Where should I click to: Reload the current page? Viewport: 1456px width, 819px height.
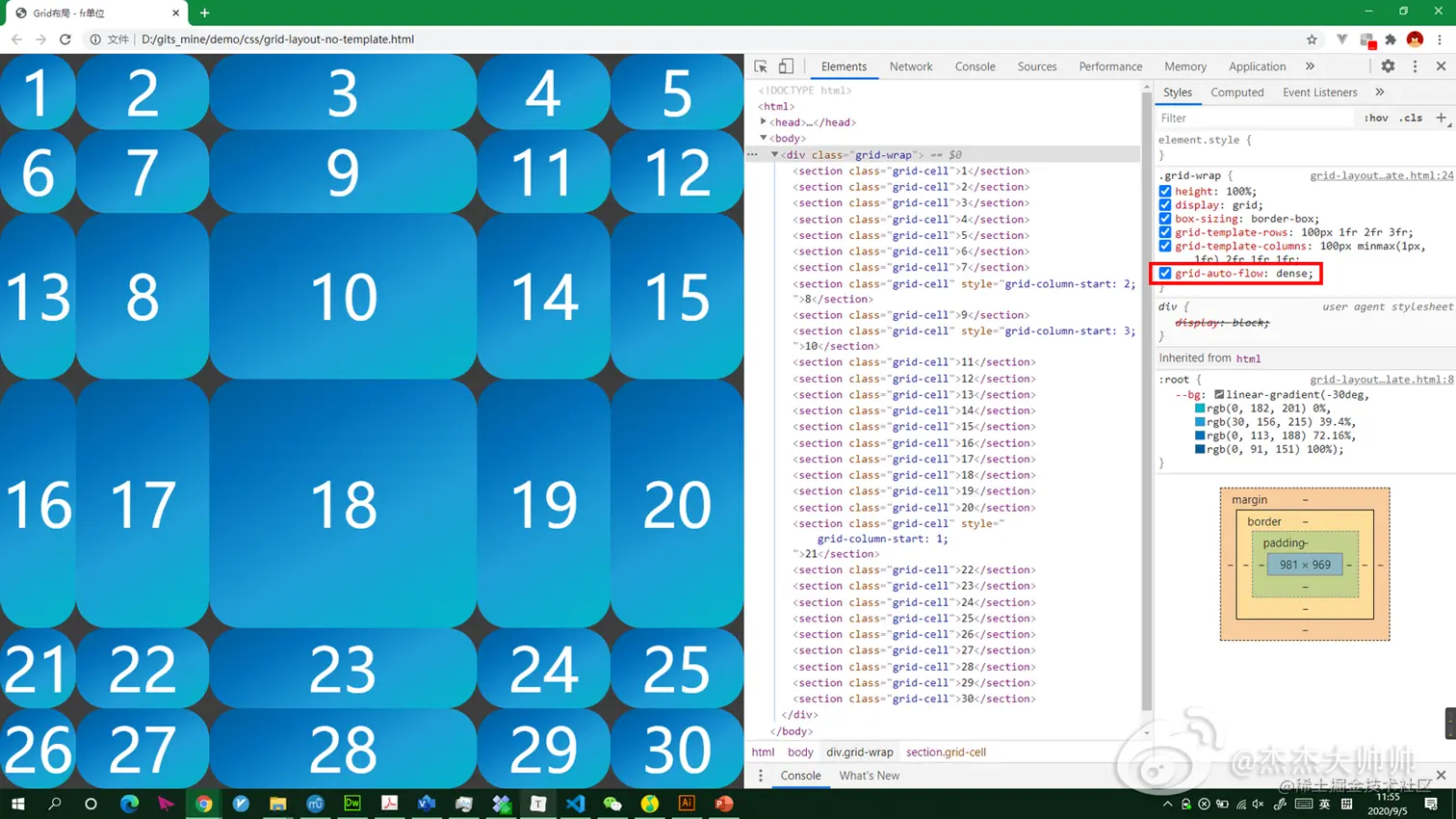pyautogui.click(x=65, y=40)
